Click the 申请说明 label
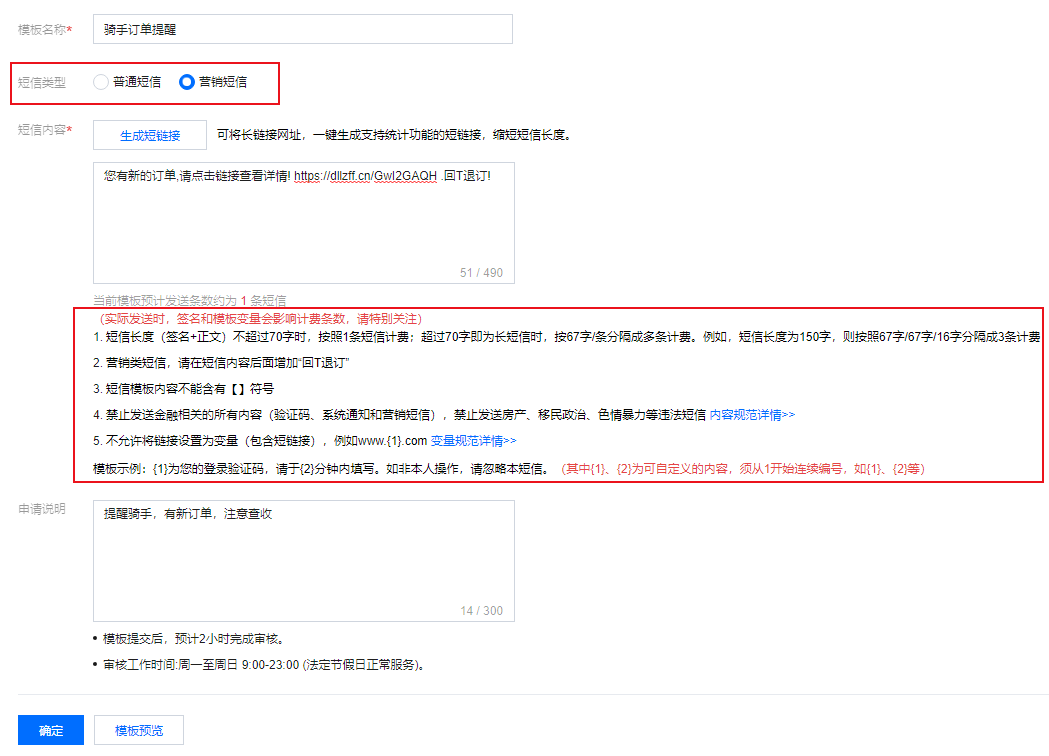Image resolution: width=1049 pixels, height=756 pixels. [x=41, y=509]
